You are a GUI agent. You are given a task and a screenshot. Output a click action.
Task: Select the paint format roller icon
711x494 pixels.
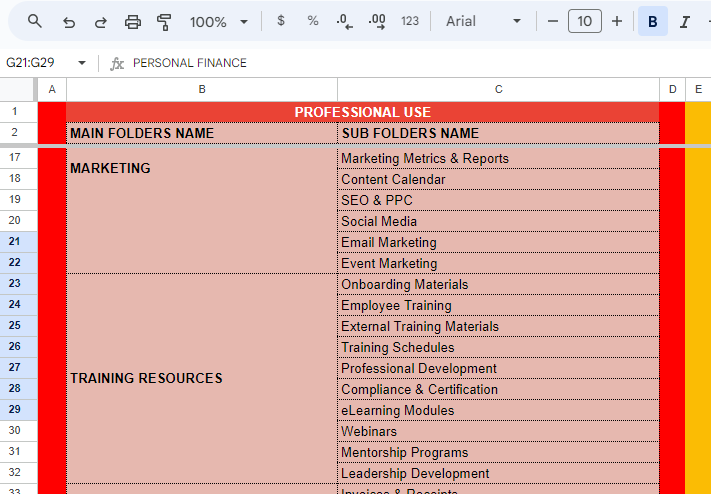tap(164, 22)
